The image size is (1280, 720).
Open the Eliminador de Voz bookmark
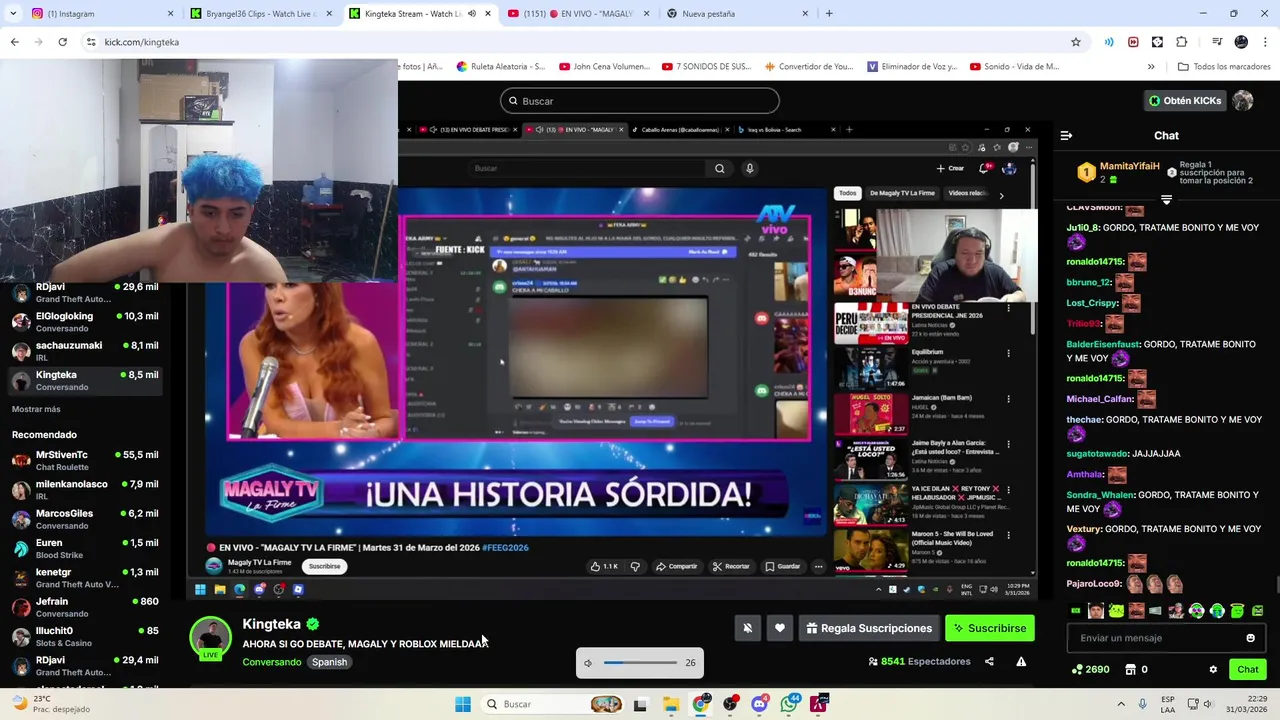(x=911, y=67)
